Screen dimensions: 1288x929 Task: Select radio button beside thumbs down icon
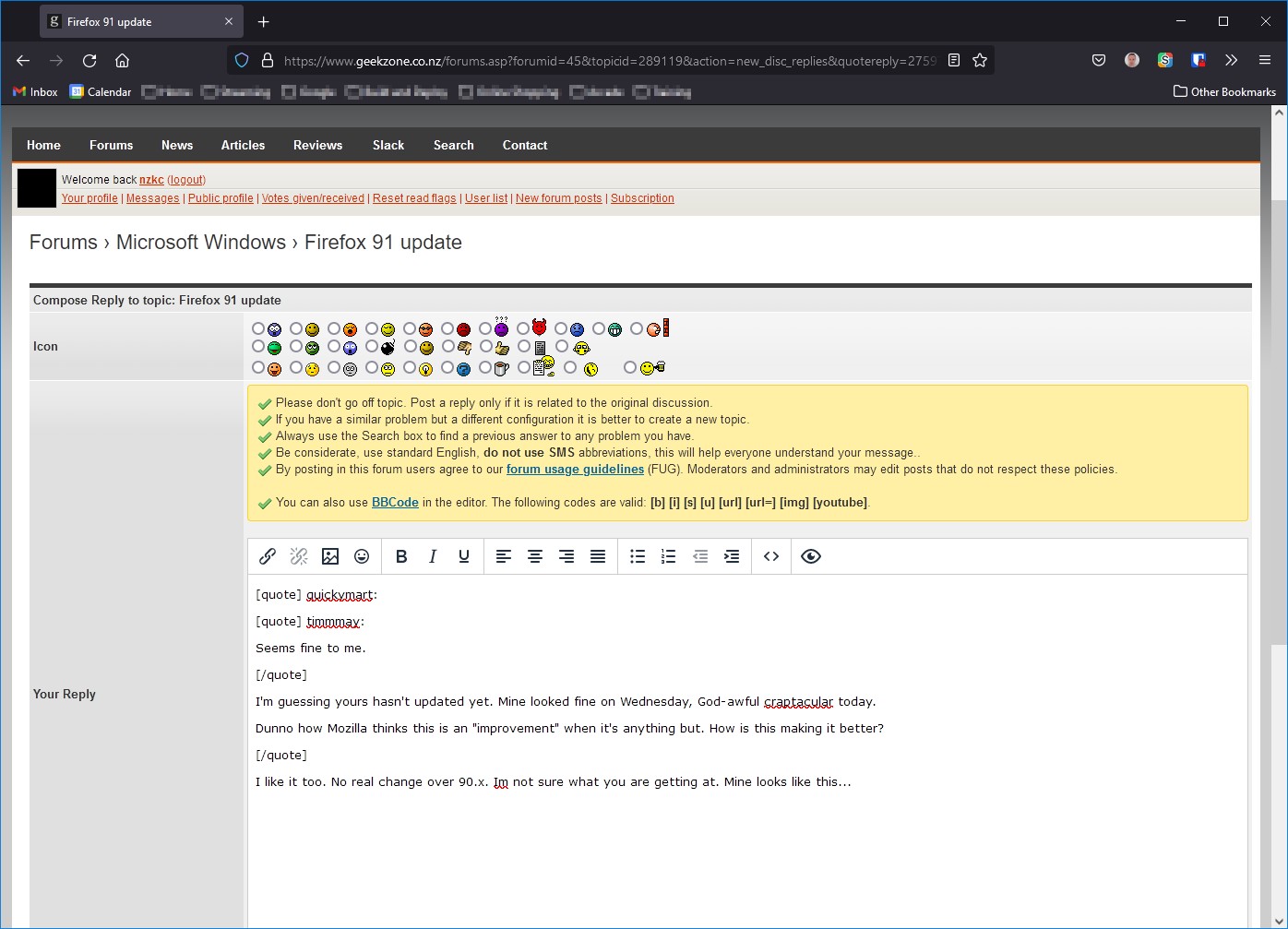(x=447, y=346)
